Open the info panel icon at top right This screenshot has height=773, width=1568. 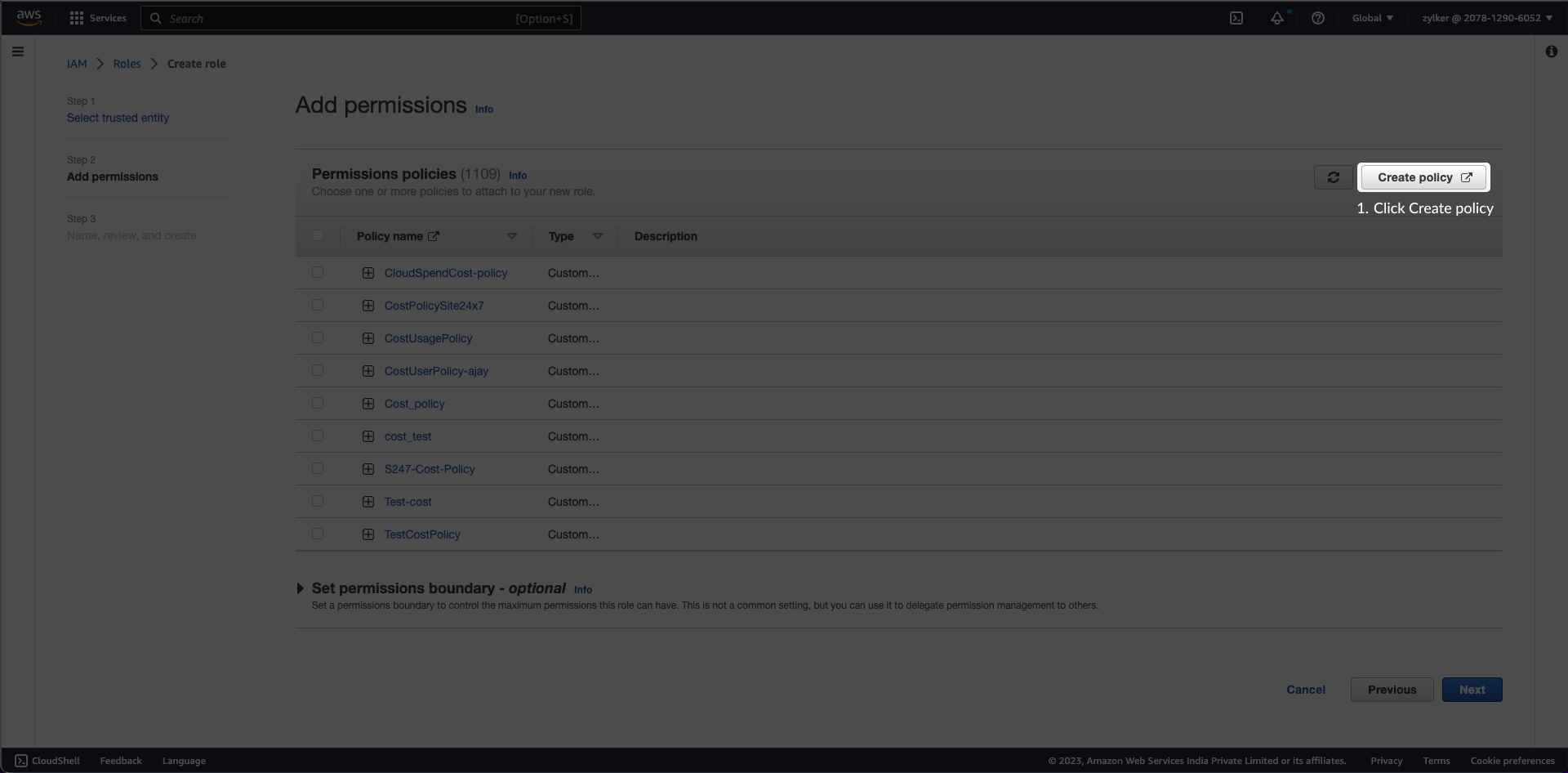click(1551, 51)
